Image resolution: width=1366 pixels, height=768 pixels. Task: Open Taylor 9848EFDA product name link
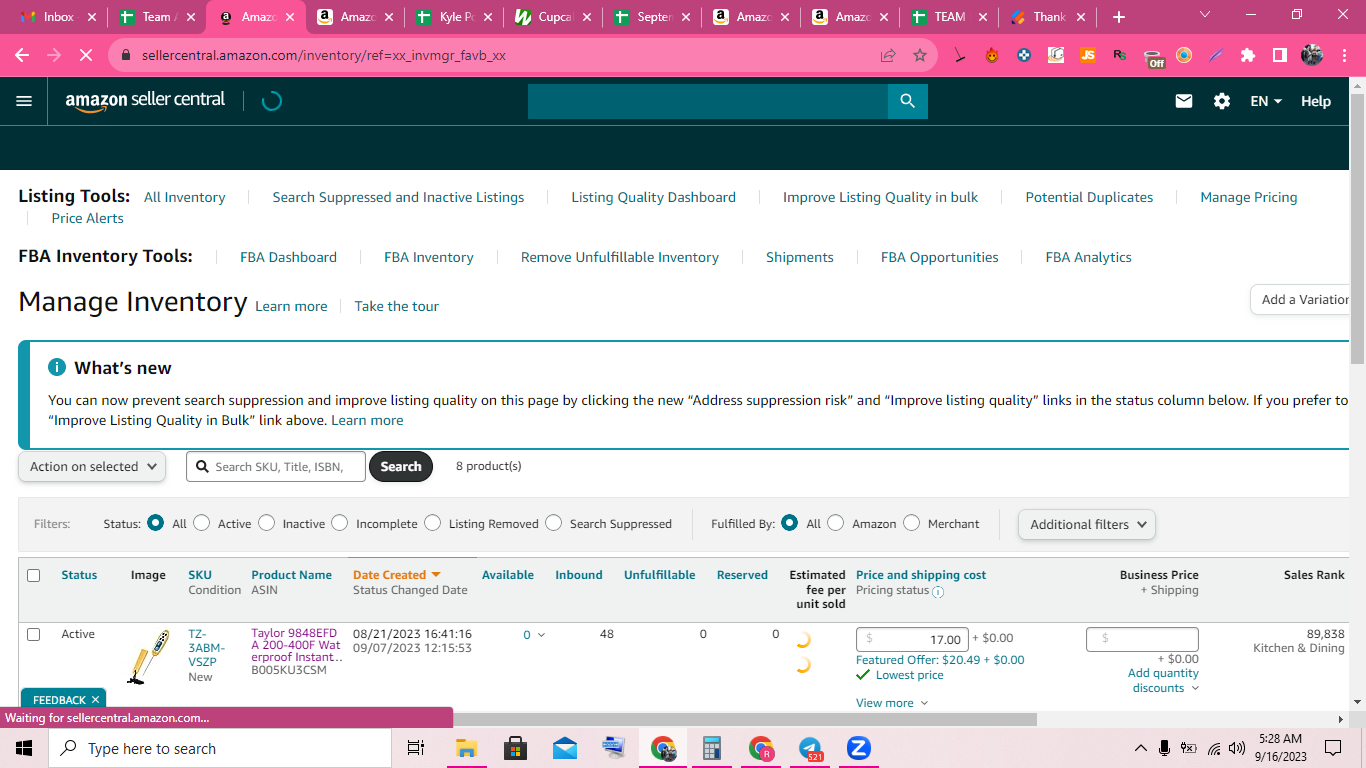296,645
